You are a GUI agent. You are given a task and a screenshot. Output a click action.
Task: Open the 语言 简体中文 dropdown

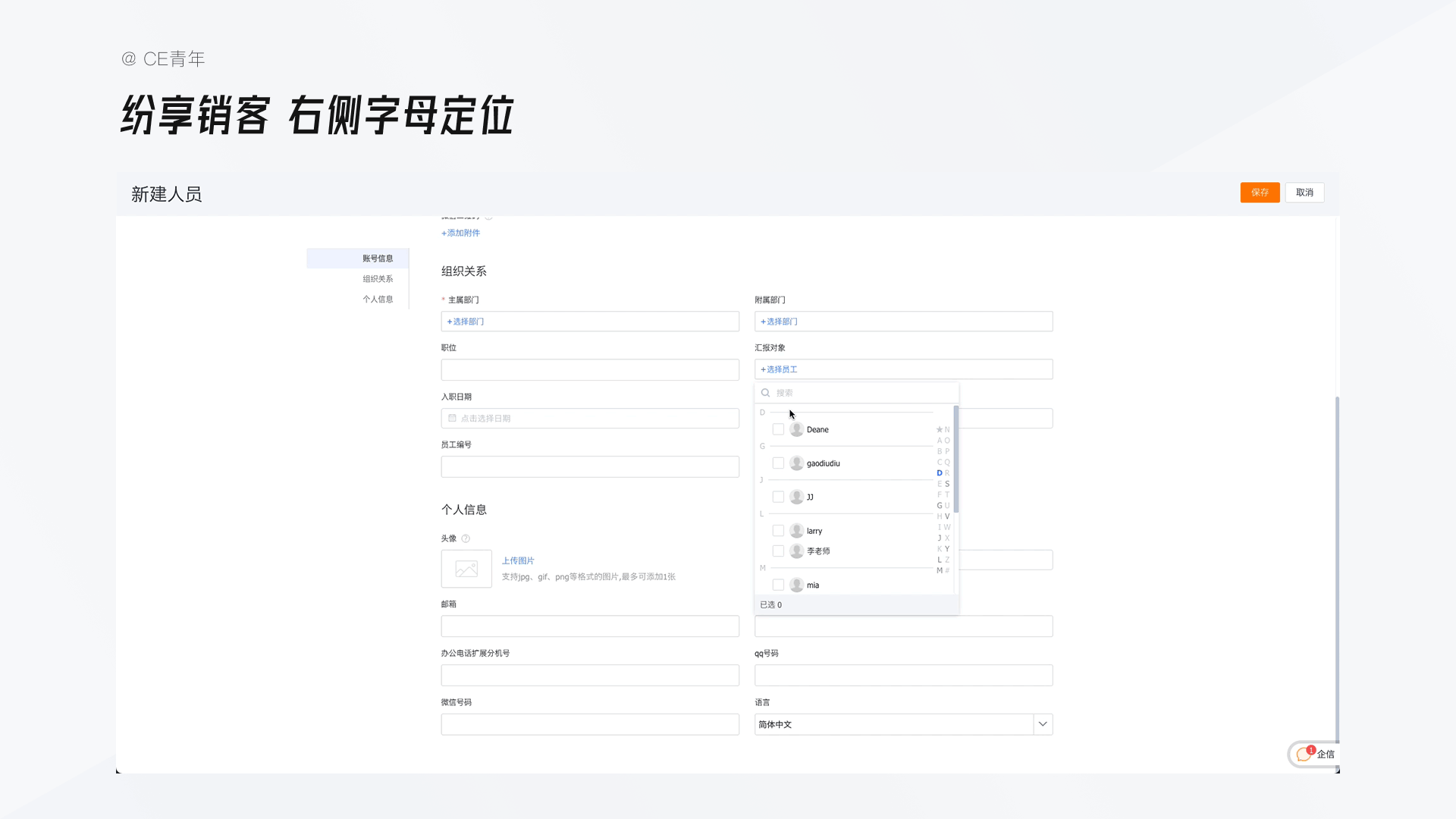pyautogui.click(x=903, y=724)
